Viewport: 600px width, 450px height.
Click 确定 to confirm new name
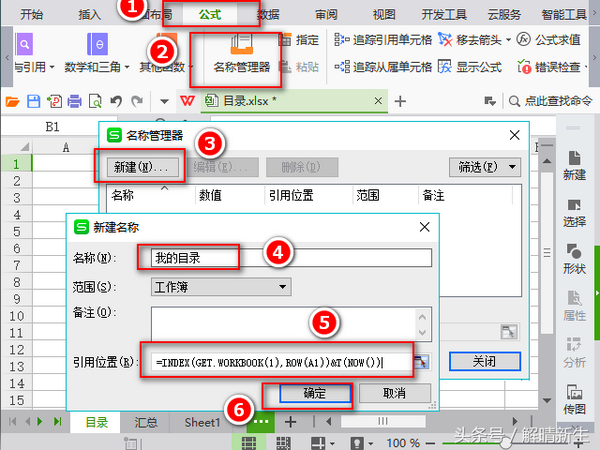pos(315,394)
